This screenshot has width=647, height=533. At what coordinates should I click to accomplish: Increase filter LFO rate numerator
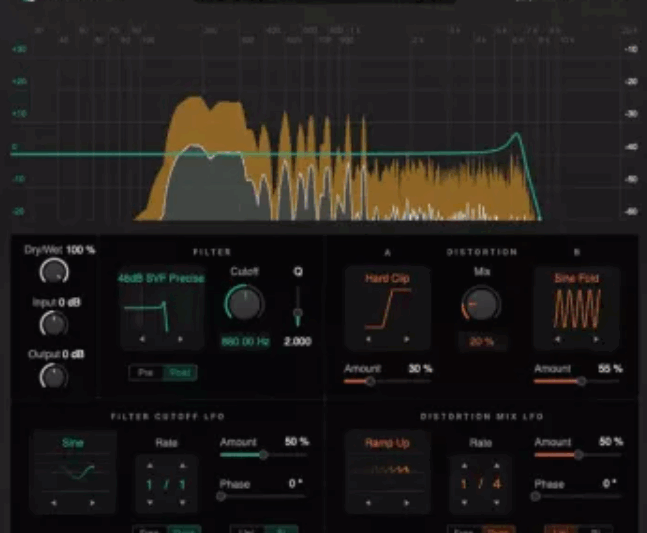[x=150, y=466]
